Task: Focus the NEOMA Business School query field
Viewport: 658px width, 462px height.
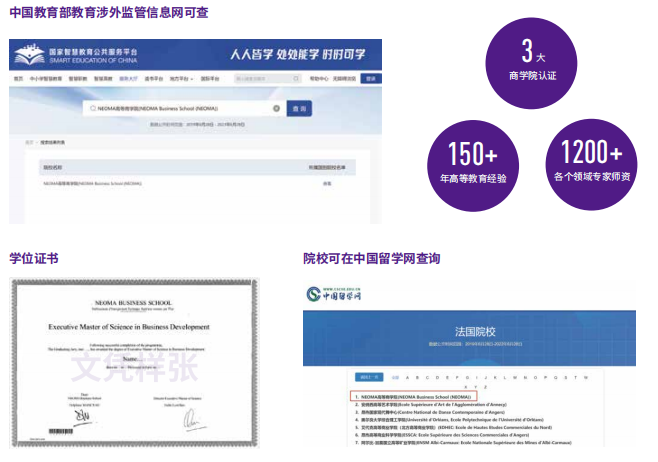Action: 183,108
